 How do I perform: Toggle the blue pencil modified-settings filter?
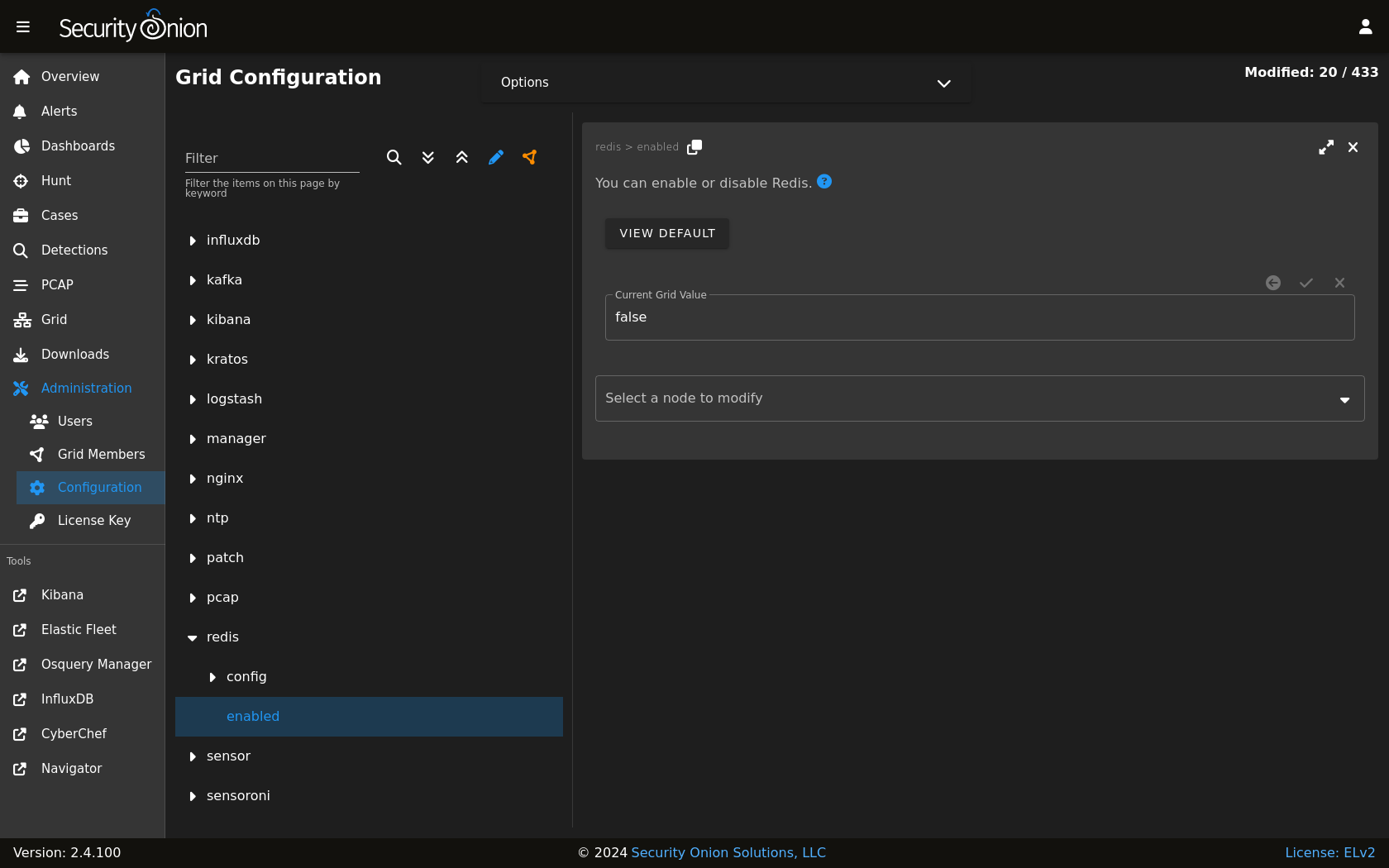[496, 157]
